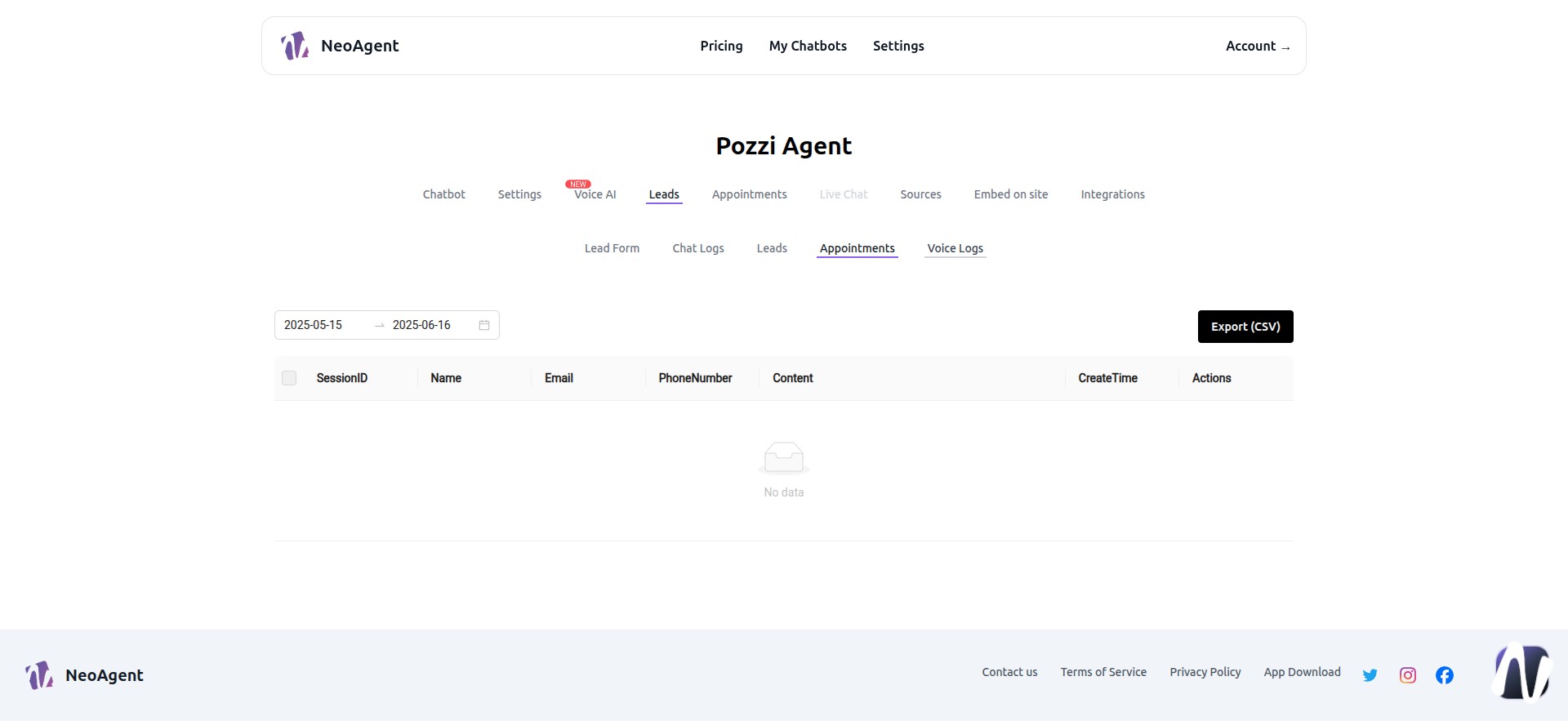The height and width of the screenshot is (721, 1568).
Task: Open Terms of Service link
Action: click(x=1103, y=672)
